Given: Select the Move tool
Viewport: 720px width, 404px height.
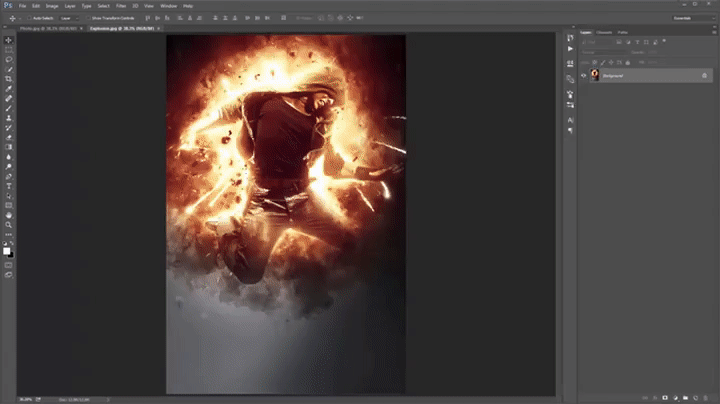Looking at the screenshot, I should click(9, 40).
